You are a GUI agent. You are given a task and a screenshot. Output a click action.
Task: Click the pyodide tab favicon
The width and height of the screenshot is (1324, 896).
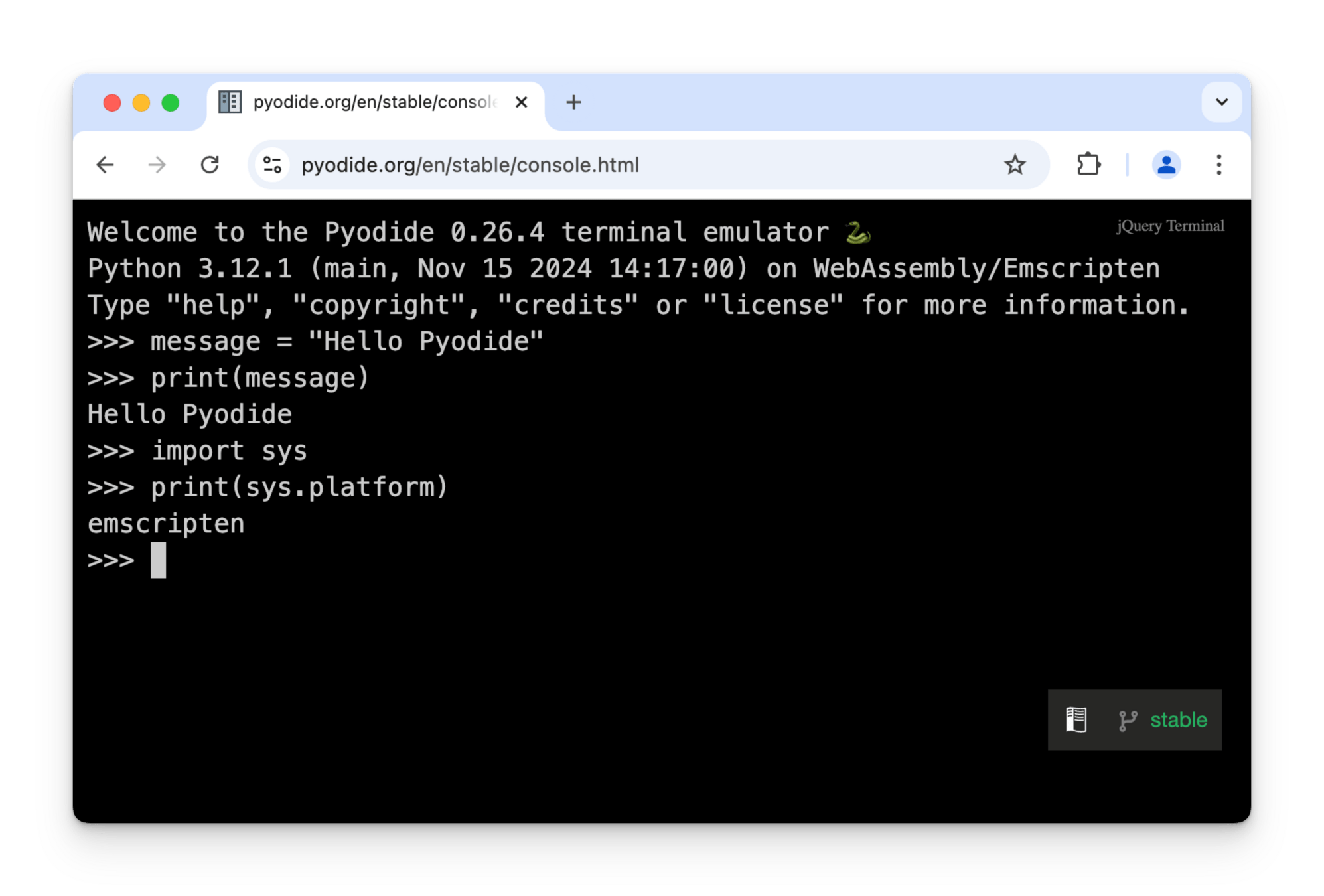[x=230, y=102]
